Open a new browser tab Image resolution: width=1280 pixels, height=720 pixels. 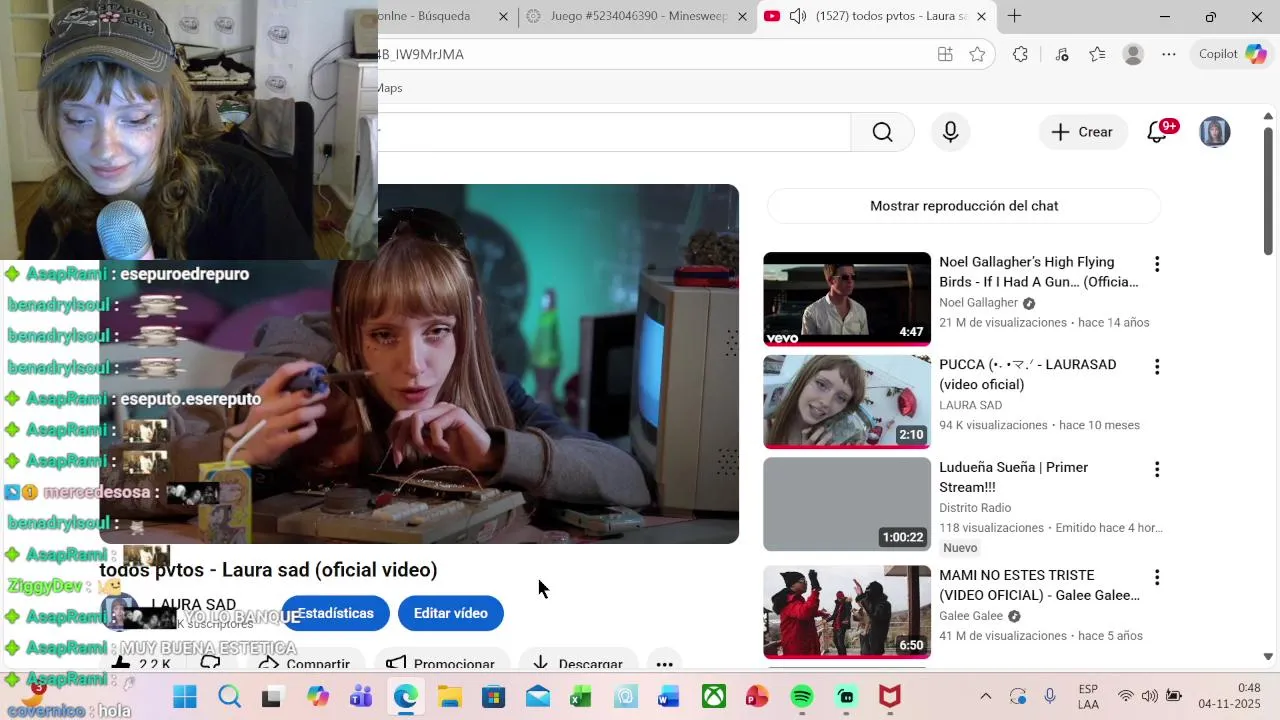tap(1014, 16)
